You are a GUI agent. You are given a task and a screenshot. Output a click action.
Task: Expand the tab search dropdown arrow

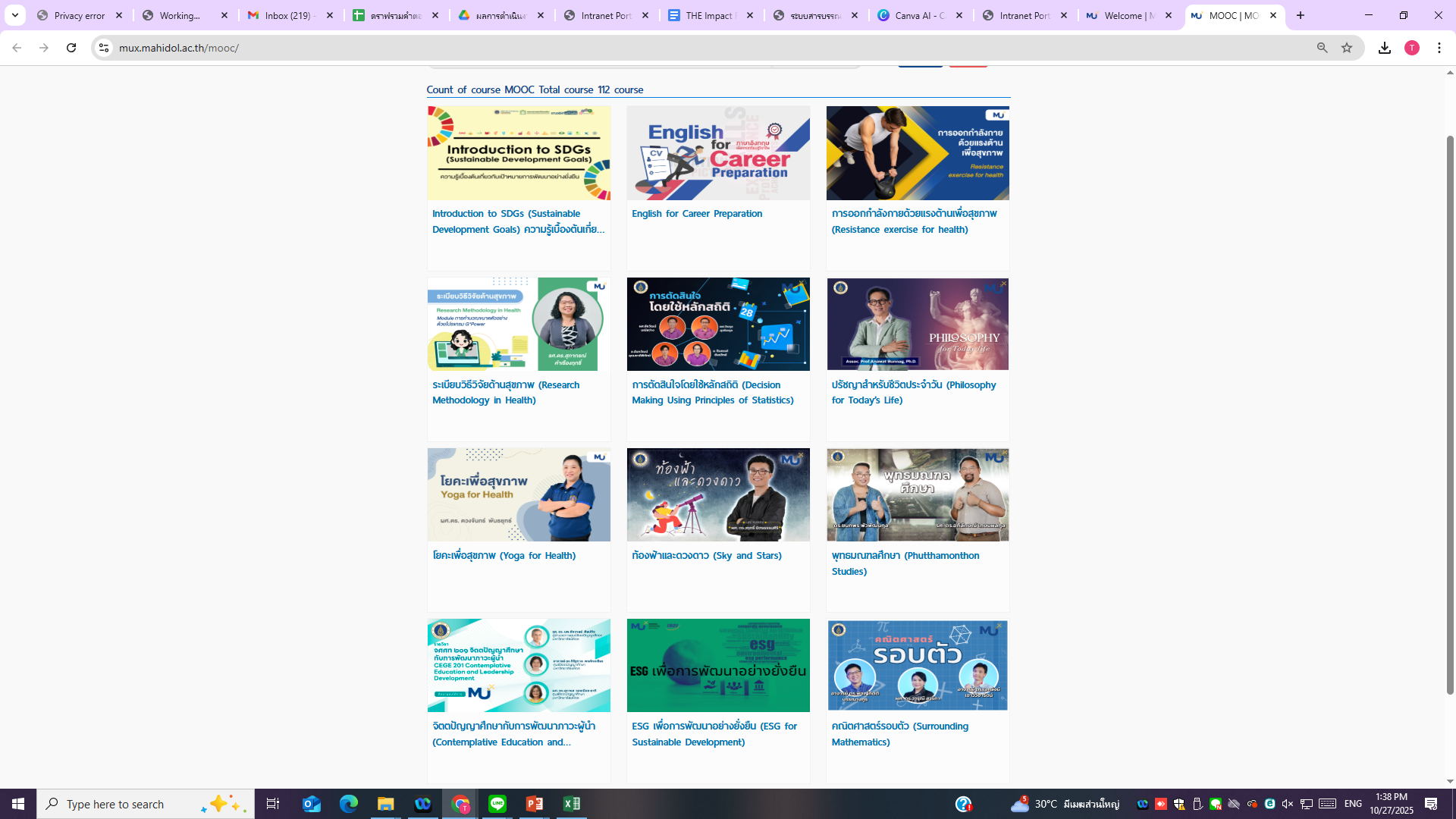coord(14,15)
